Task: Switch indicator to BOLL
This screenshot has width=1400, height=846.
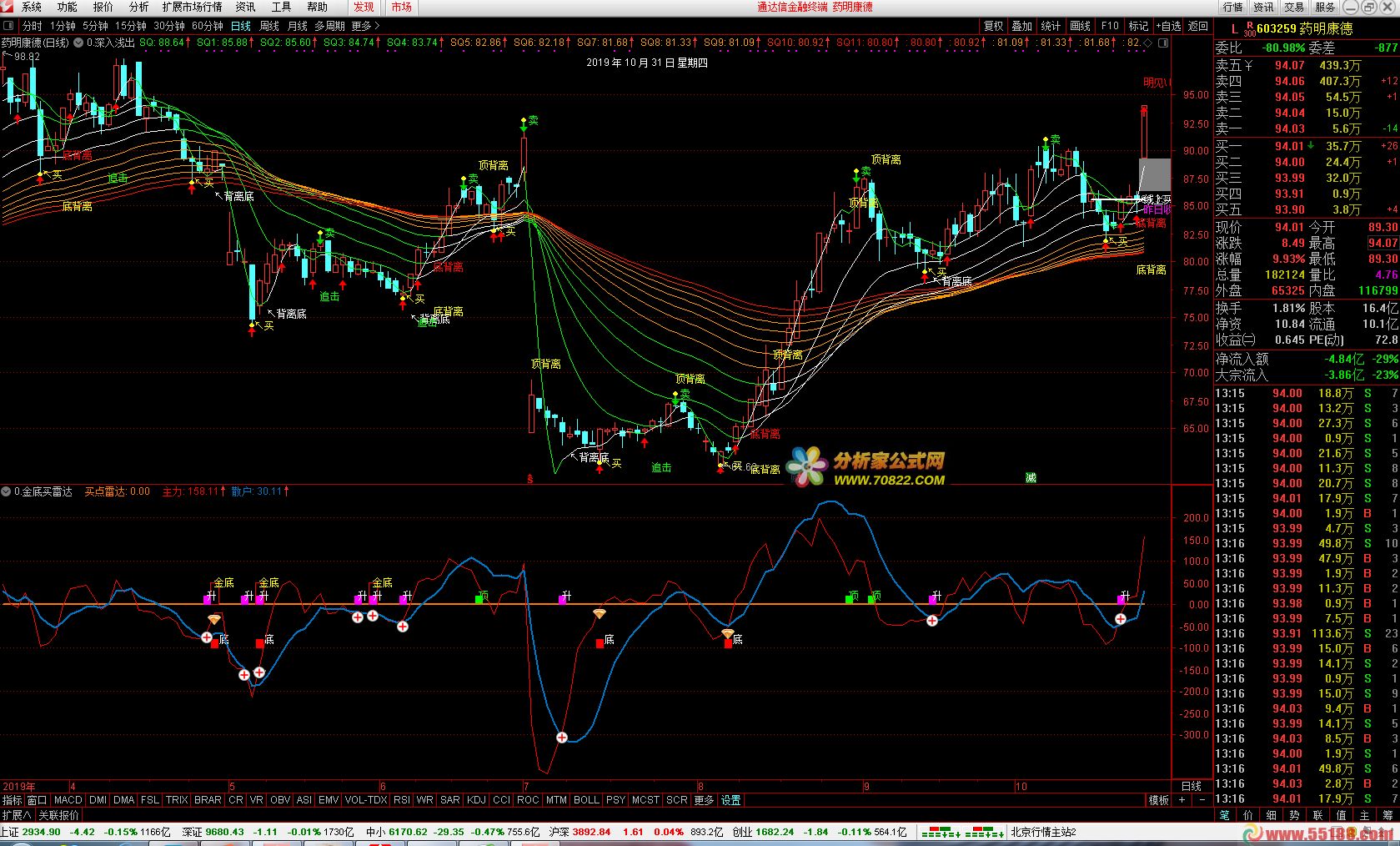Action: [x=586, y=800]
